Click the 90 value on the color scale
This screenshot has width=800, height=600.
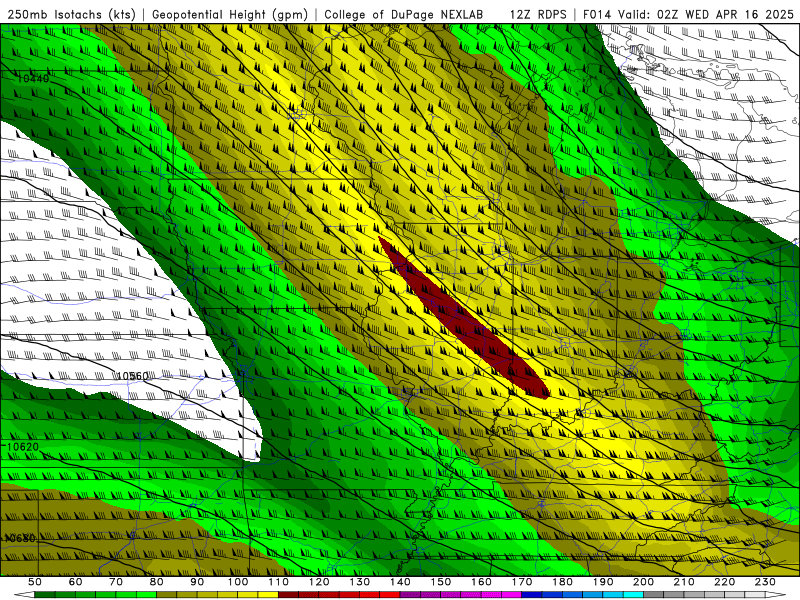click(197, 582)
